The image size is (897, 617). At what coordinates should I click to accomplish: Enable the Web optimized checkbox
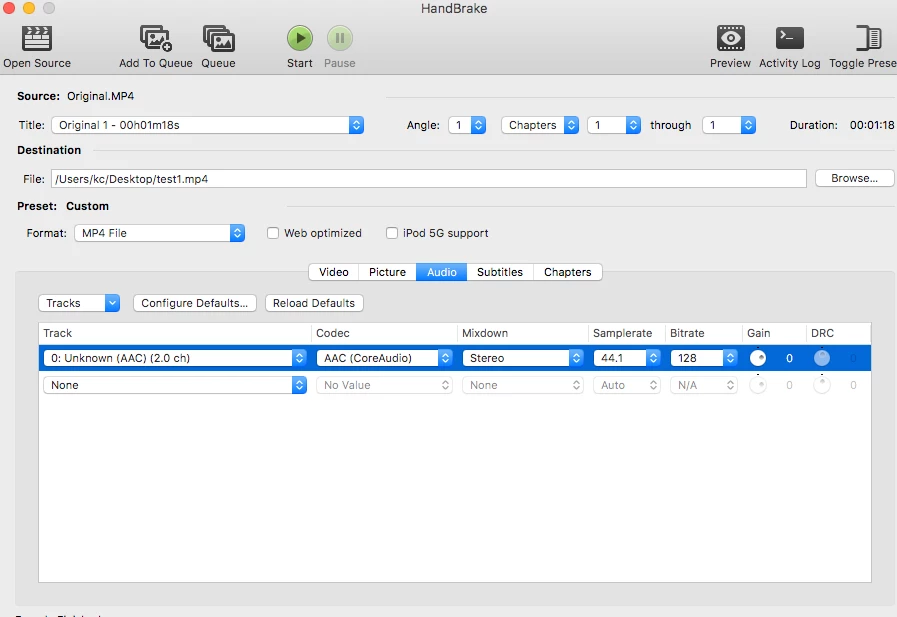(273, 233)
